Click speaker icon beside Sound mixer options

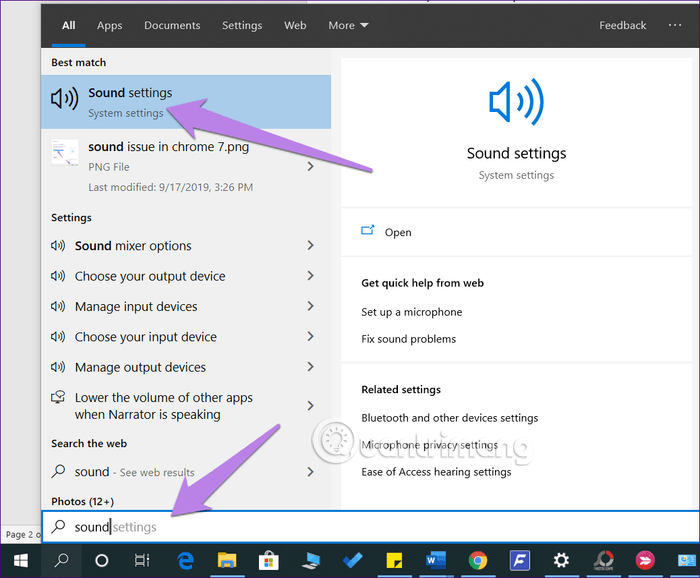point(58,245)
